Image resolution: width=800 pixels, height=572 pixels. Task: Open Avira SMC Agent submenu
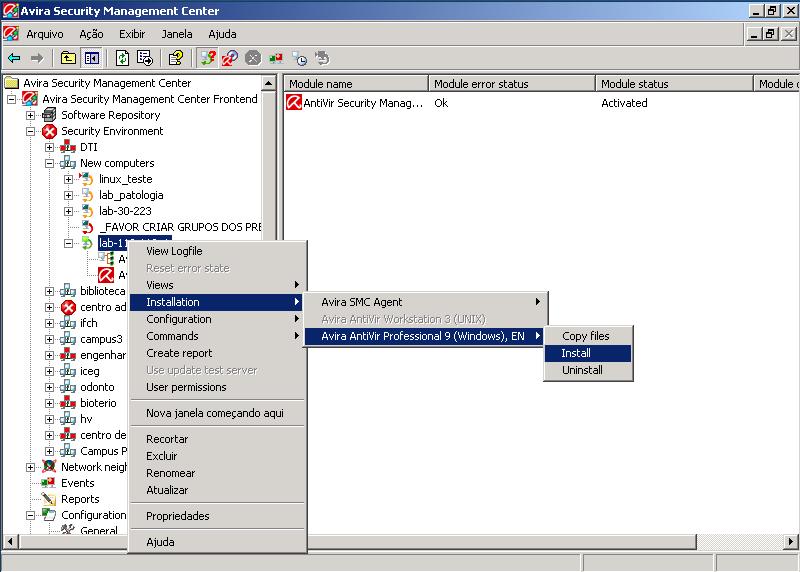coord(424,302)
